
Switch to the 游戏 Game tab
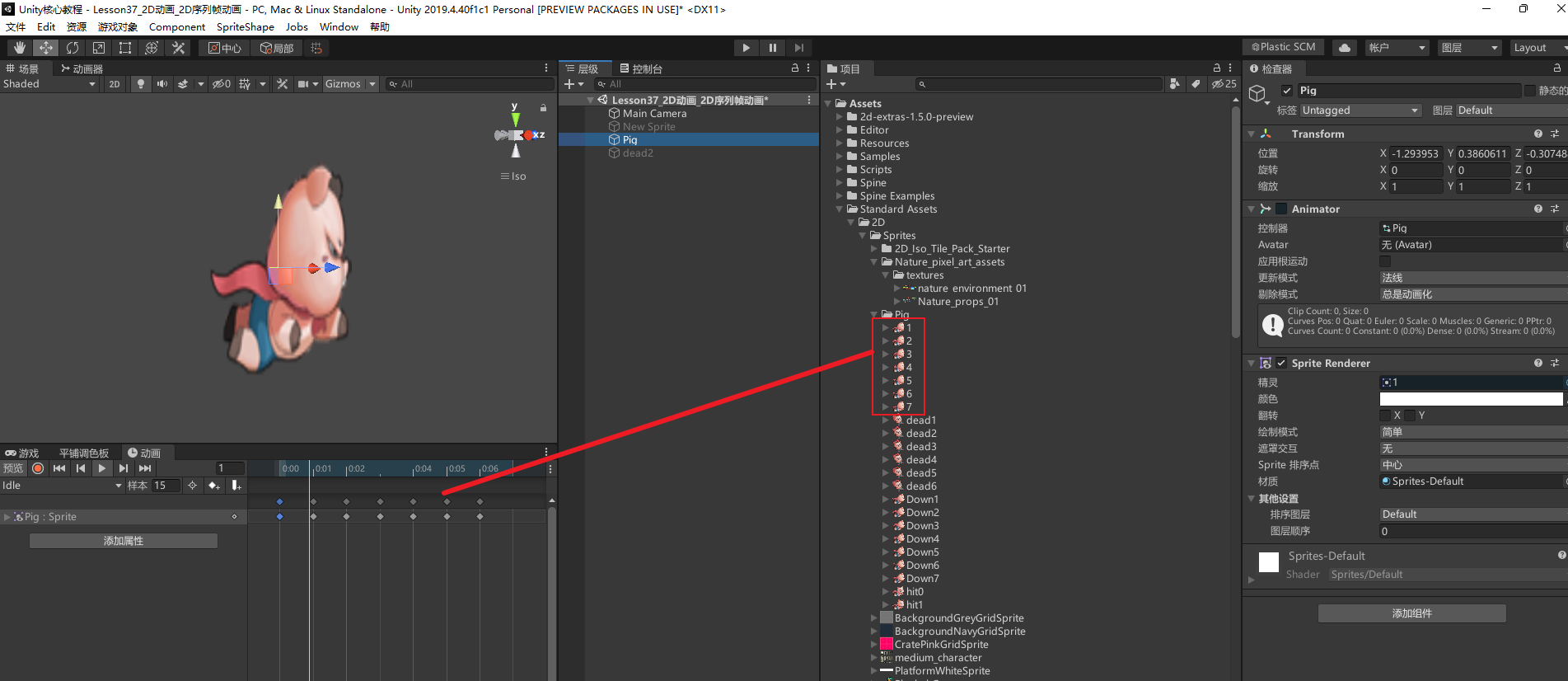click(22, 453)
